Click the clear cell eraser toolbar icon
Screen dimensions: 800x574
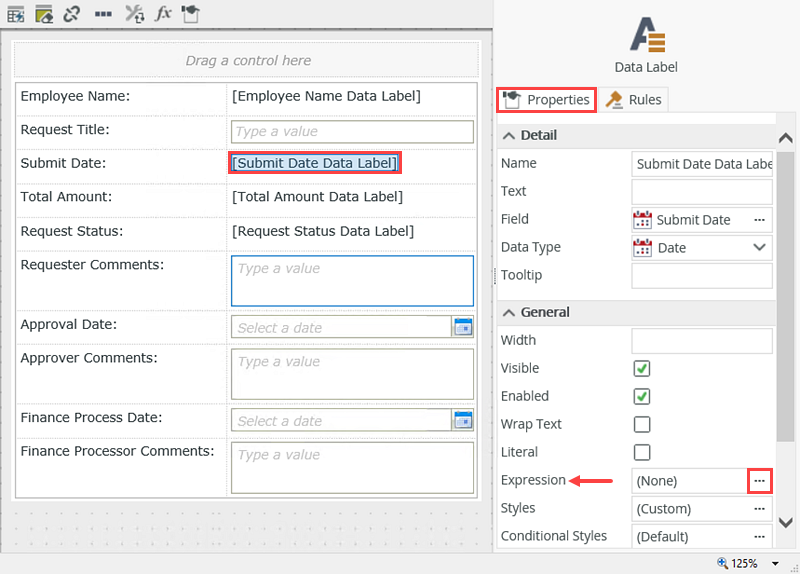click(44, 14)
